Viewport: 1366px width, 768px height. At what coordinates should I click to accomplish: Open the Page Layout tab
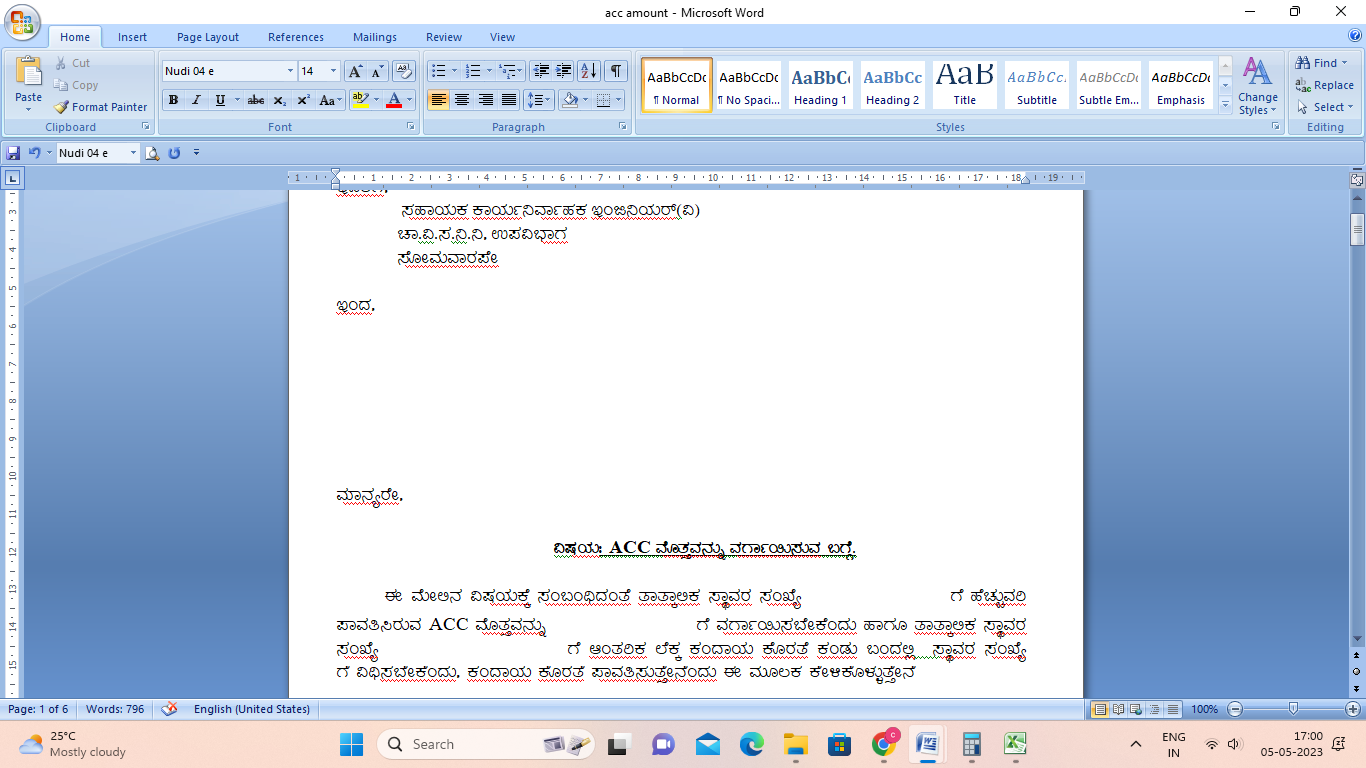(208, 37)
